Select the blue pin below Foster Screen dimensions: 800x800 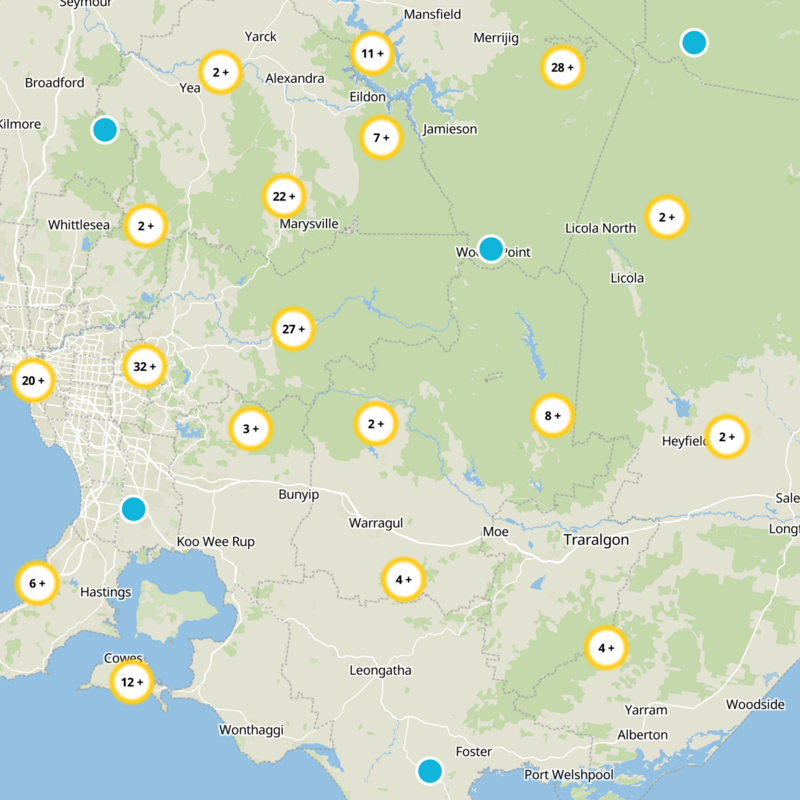point(430,772)
